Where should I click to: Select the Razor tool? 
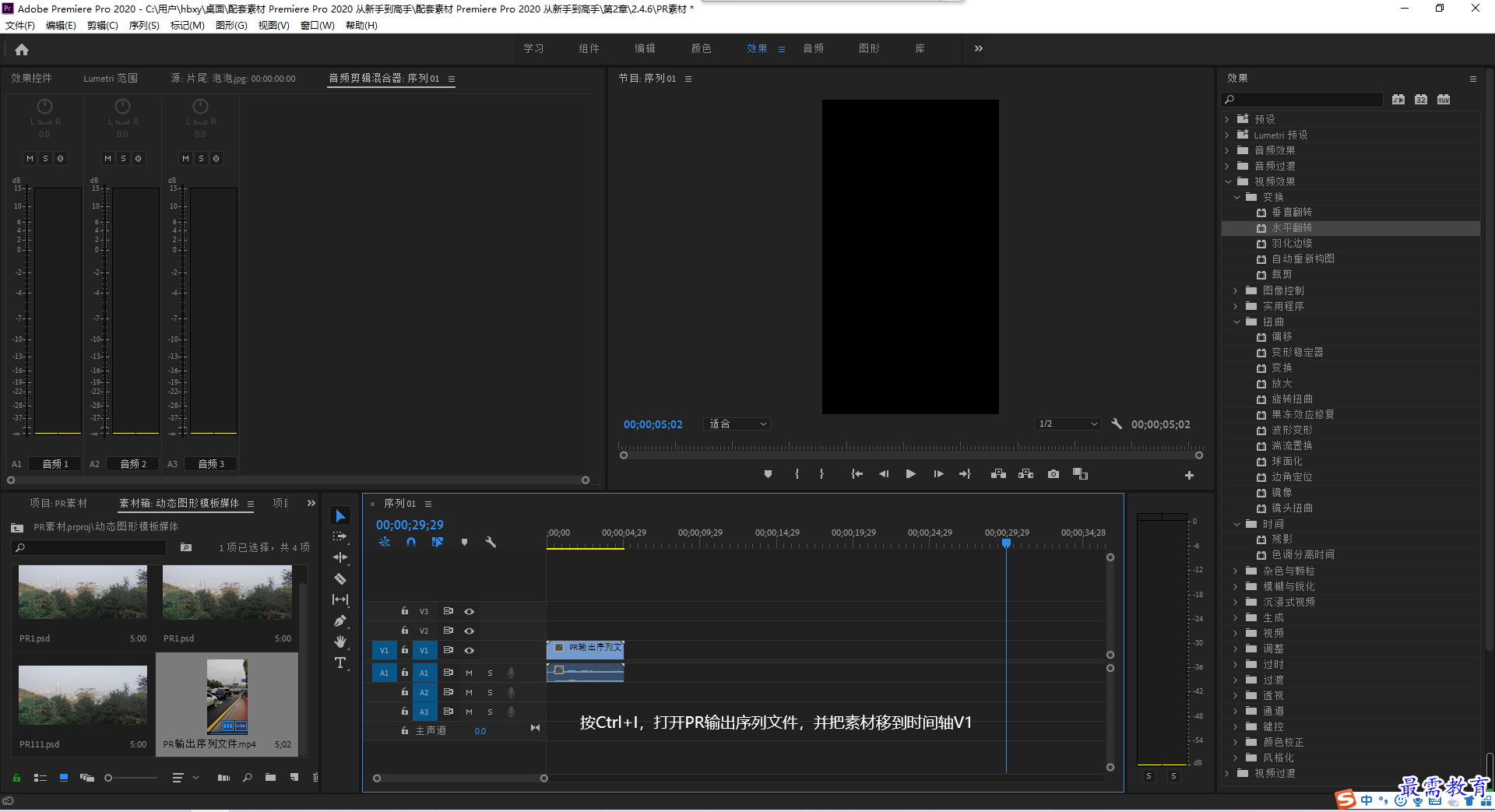click(x=340, y=578)
